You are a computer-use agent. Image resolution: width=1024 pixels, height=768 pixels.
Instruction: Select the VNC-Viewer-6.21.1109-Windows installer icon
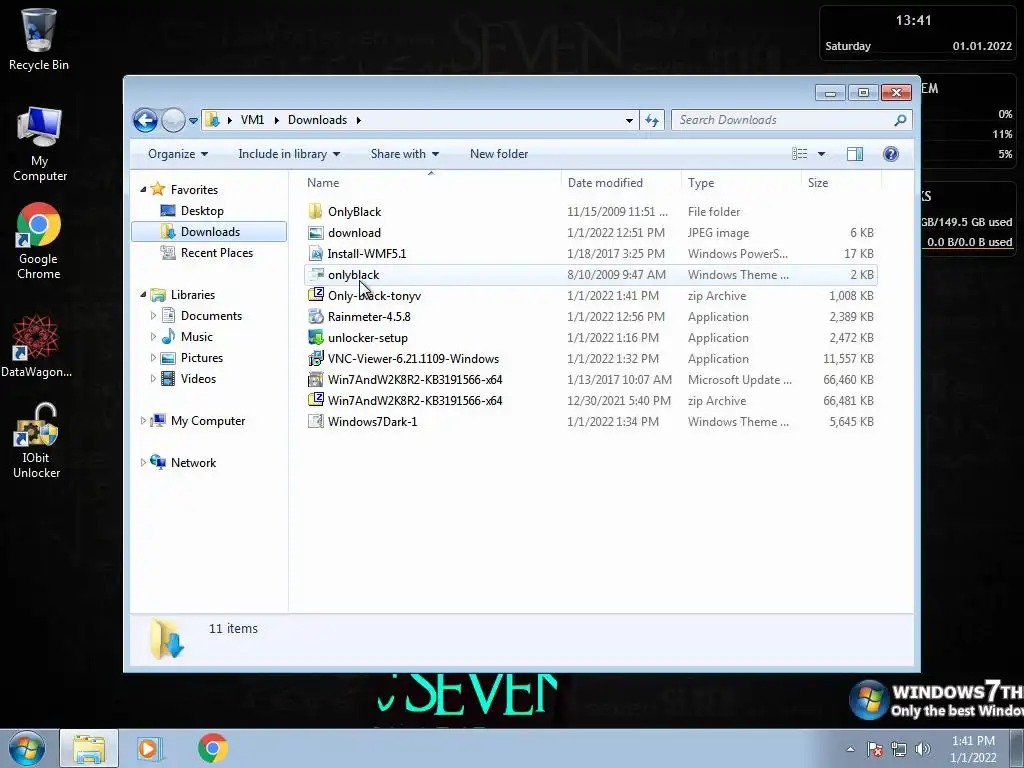[x=315, y=359]
